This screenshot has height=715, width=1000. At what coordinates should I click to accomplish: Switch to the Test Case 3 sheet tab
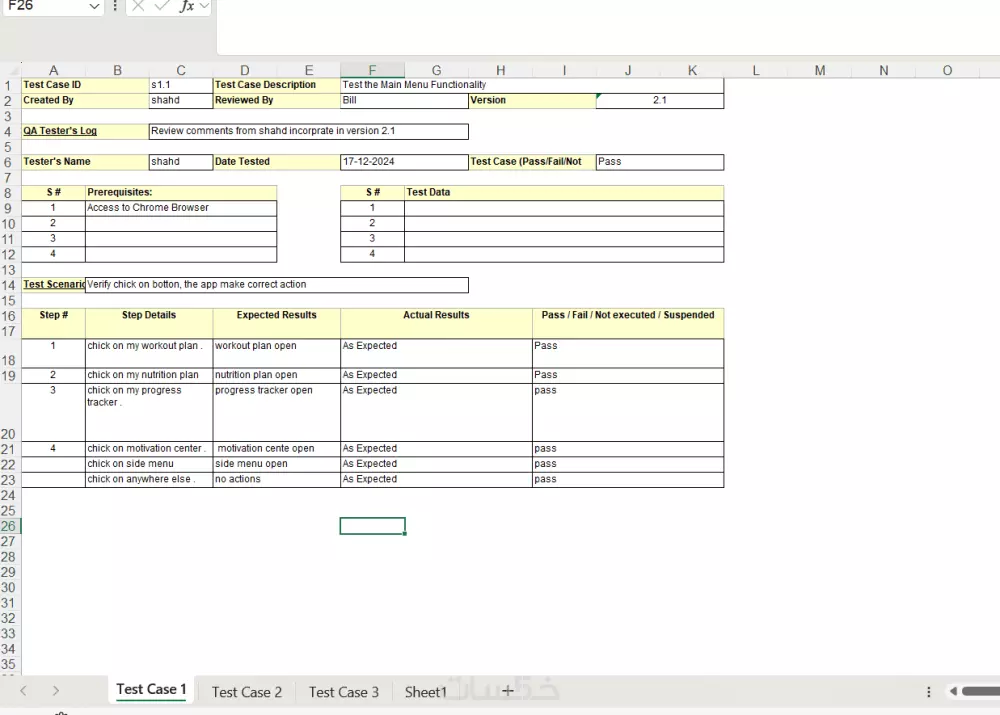pyautogui.click(x=344, y=692)
